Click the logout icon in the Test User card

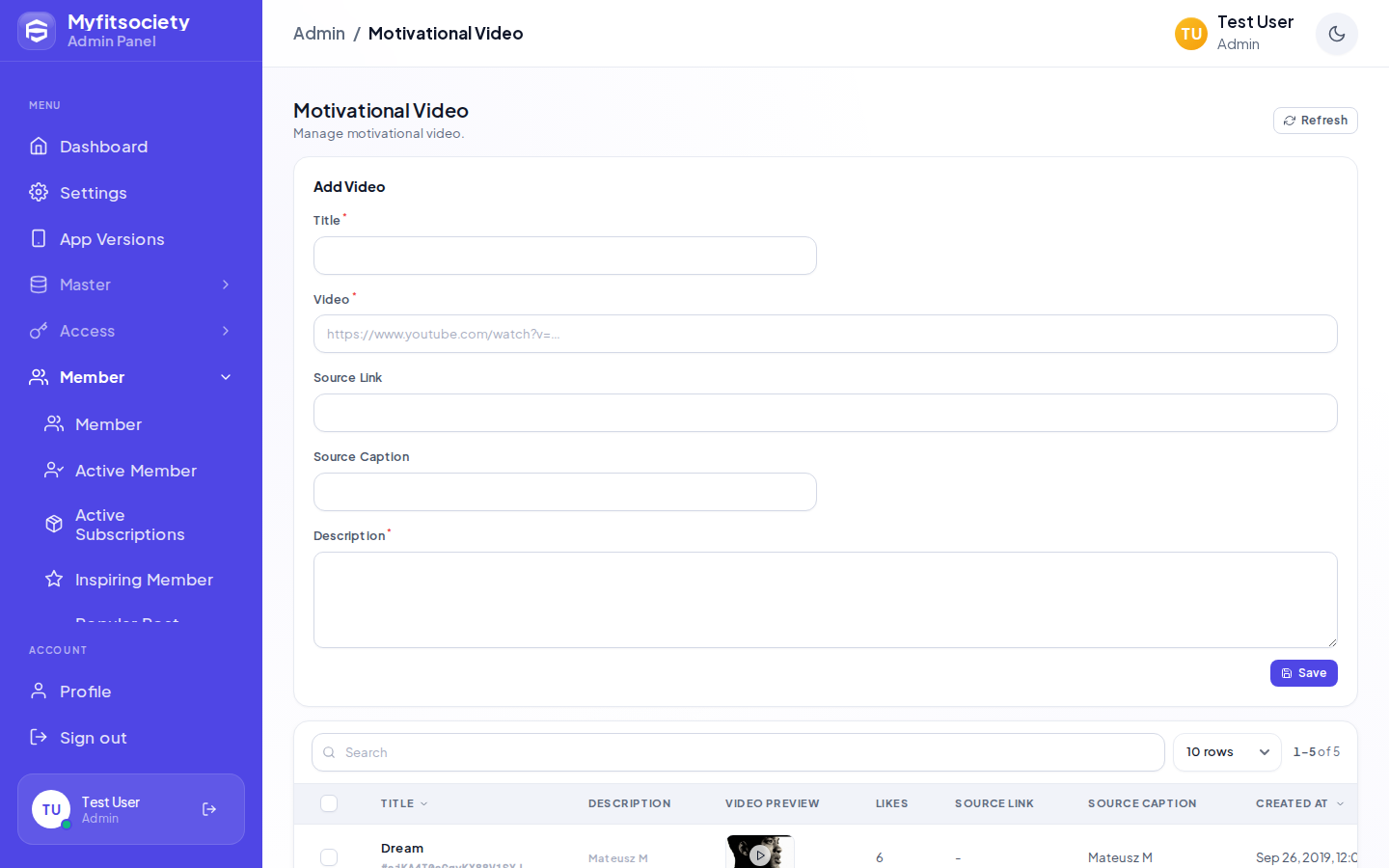209,809
